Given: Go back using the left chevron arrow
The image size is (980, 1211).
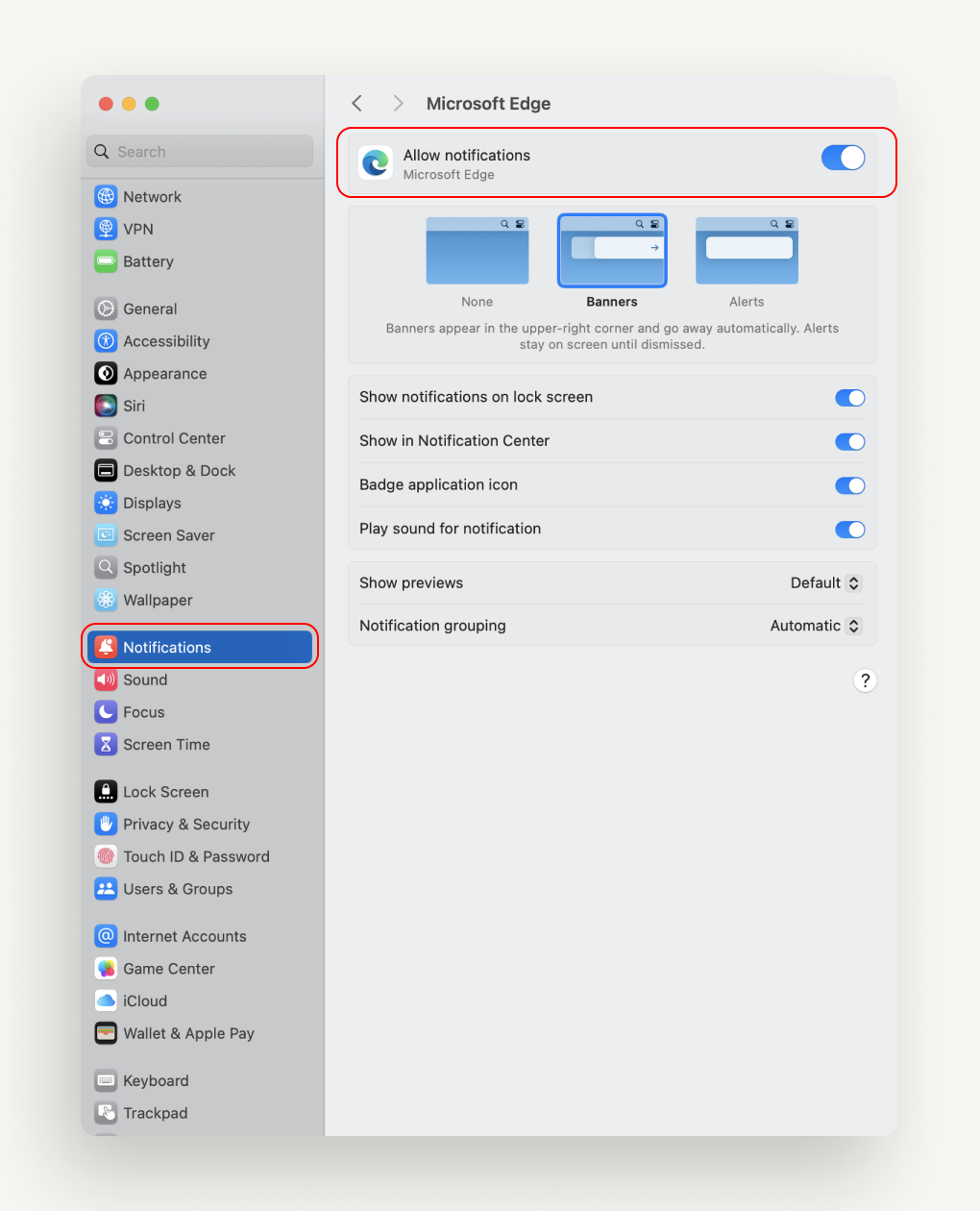Looking at the screenshot, I should point(356,103).
